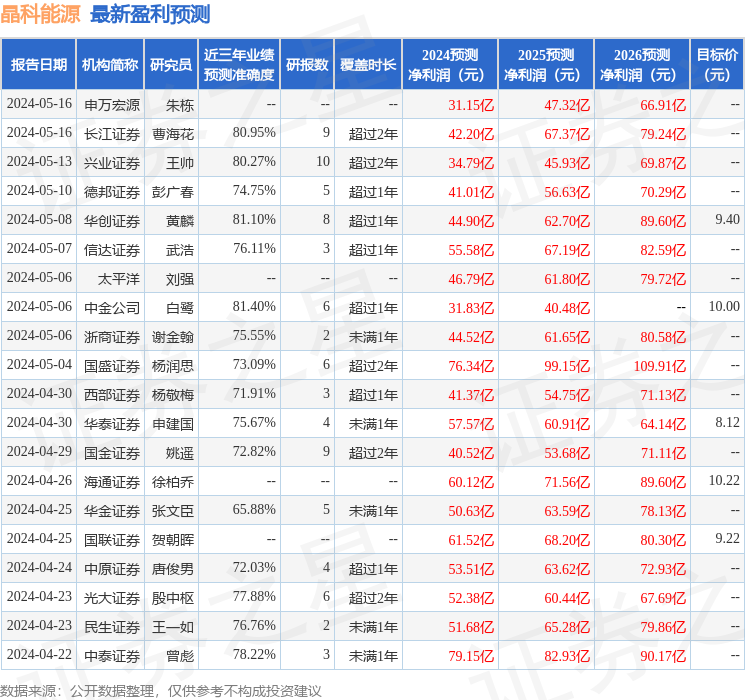Click the 2024 forecast 76.34亿
The image size is (745, 700).
pos(471,366)
